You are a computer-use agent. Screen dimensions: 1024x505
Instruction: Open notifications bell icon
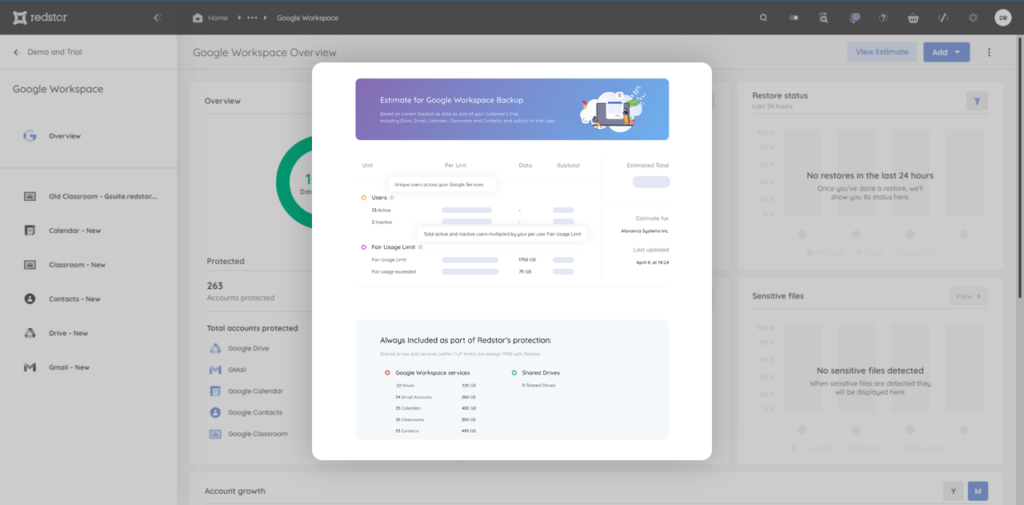[854, 18]
